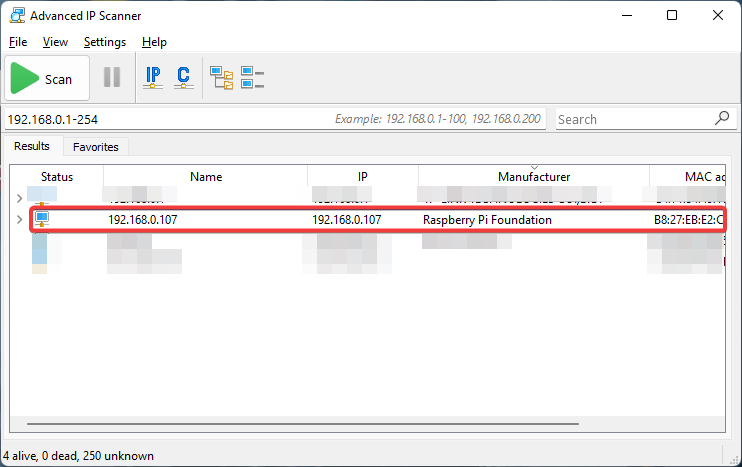This screenshot has width=742, height=467.
Task: Click the horizontal scrollbar in results
Action: click(x=303, y=423)
